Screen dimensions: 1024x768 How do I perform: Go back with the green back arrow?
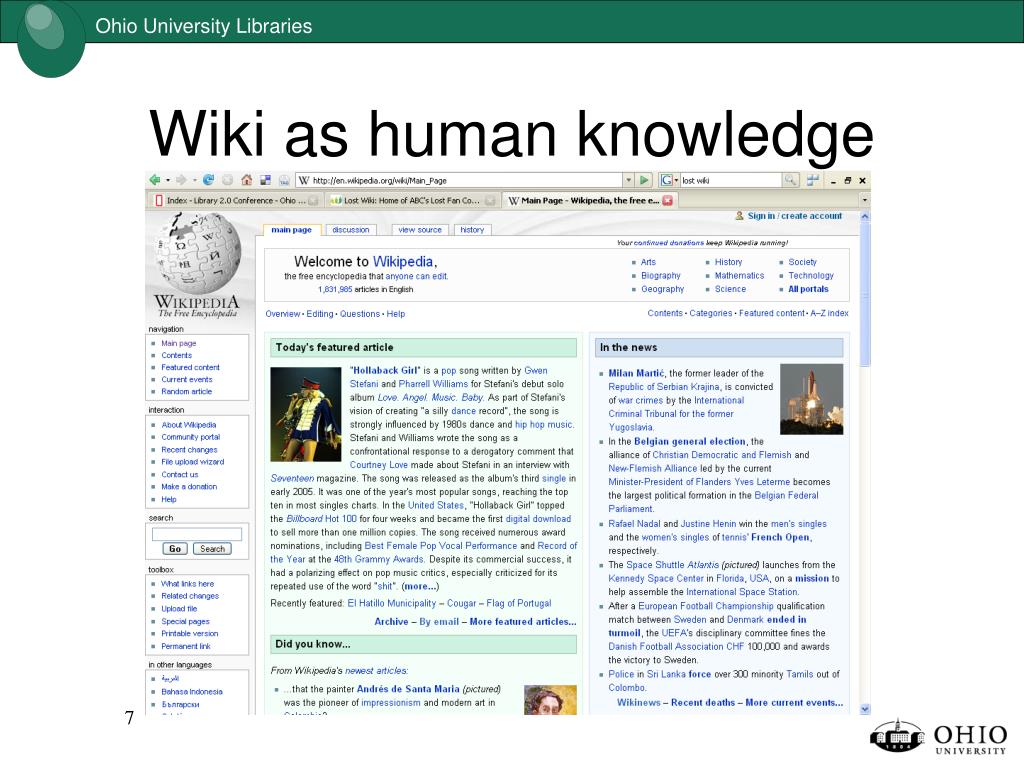[x=155, y=180]
